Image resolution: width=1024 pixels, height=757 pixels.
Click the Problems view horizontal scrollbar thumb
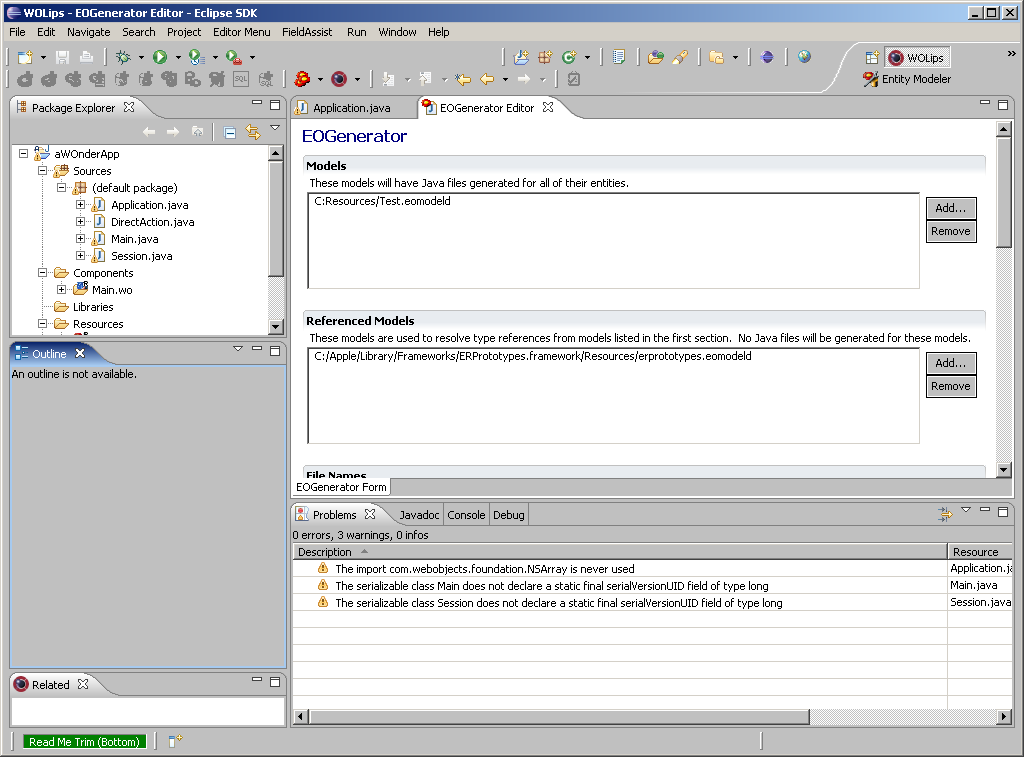559,717
